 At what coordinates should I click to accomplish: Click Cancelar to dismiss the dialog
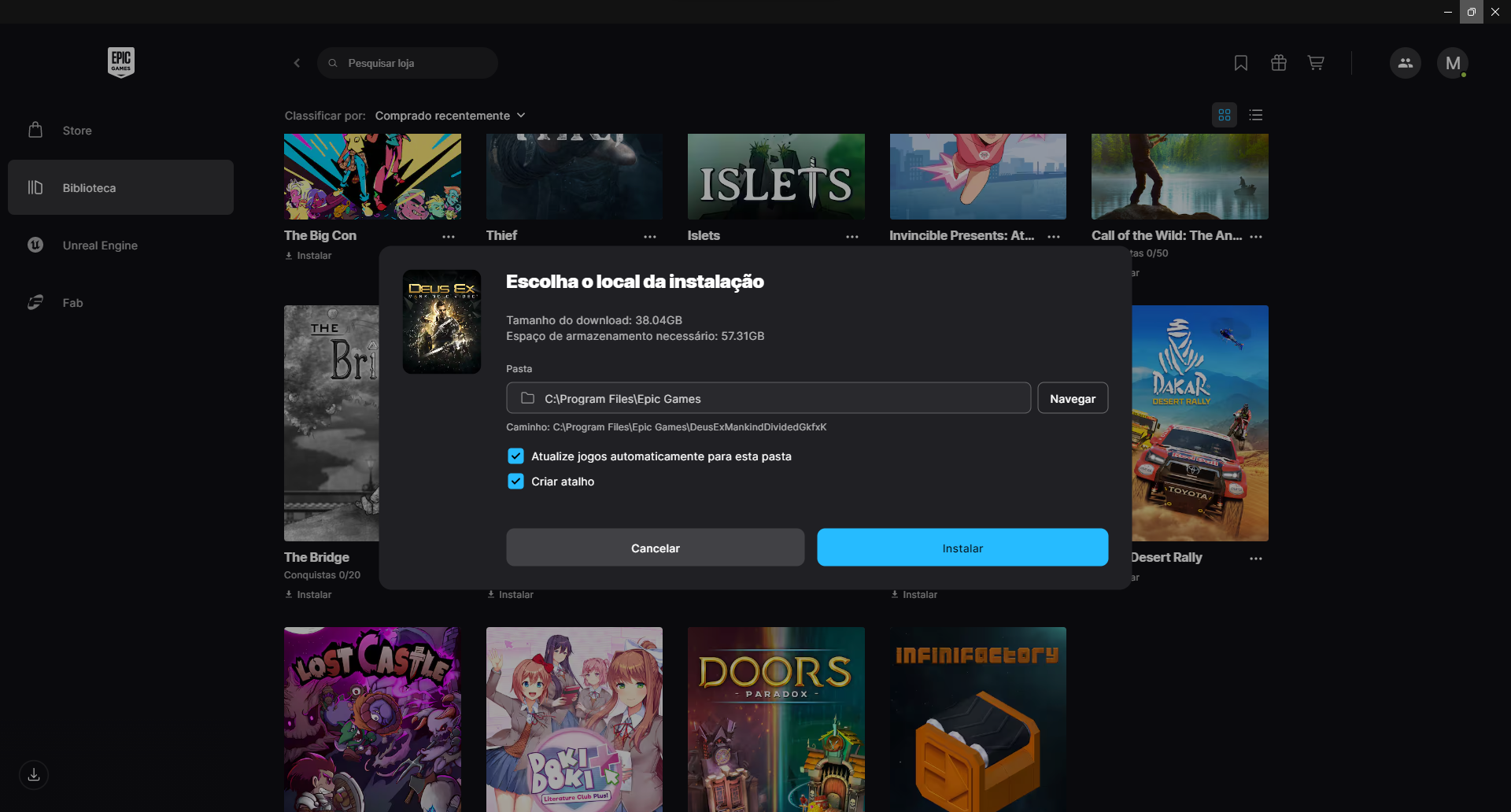coord(655,548)
